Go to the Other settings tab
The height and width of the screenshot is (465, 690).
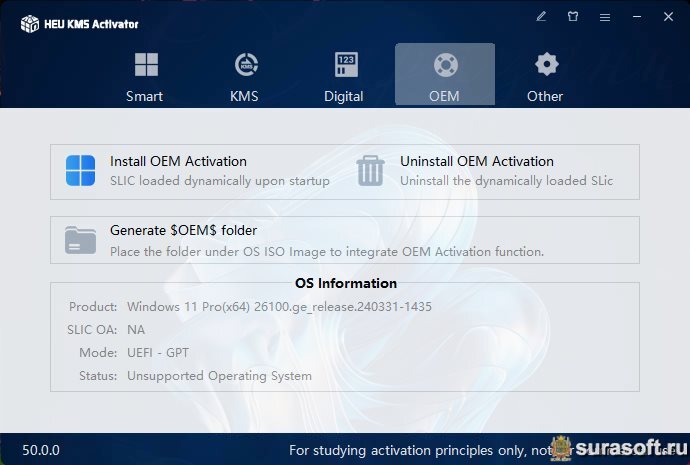click(546, 75)
